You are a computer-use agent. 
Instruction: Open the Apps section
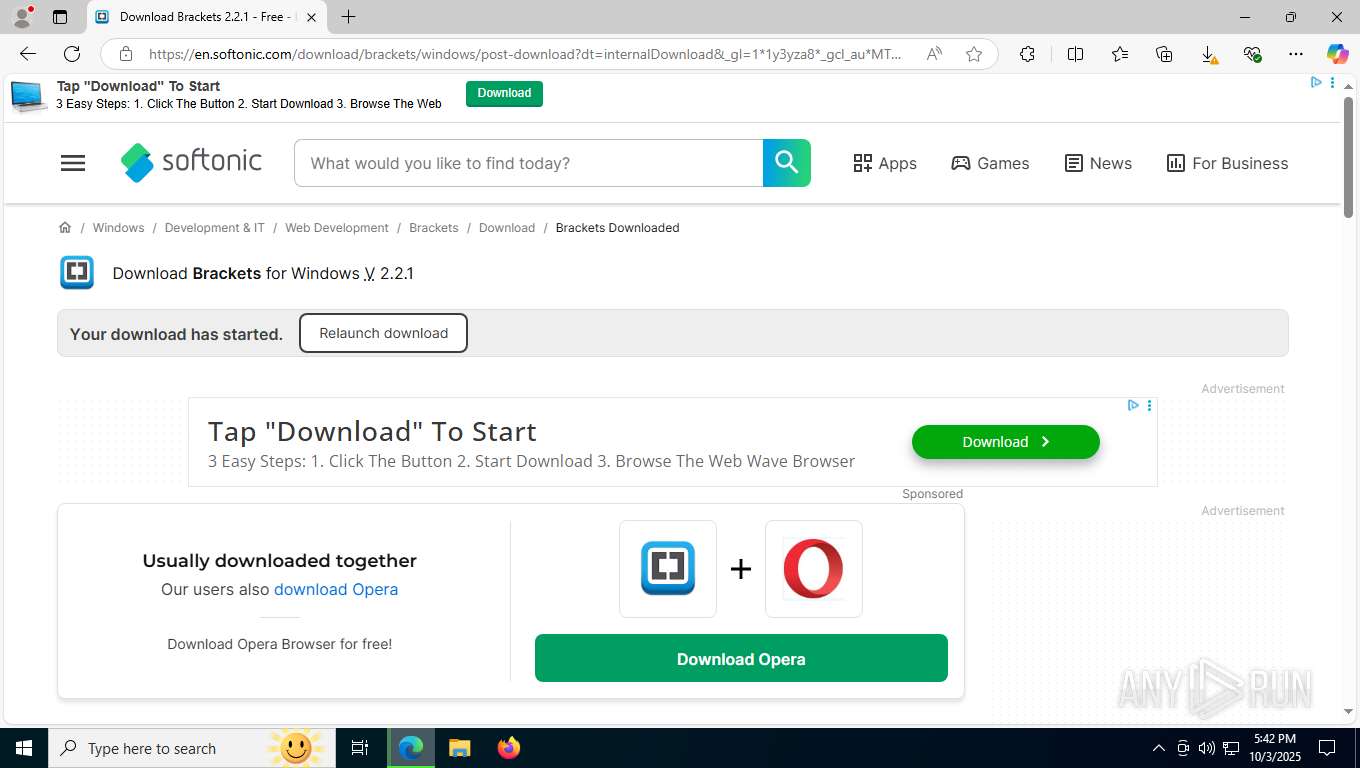(x=885, y=163)
